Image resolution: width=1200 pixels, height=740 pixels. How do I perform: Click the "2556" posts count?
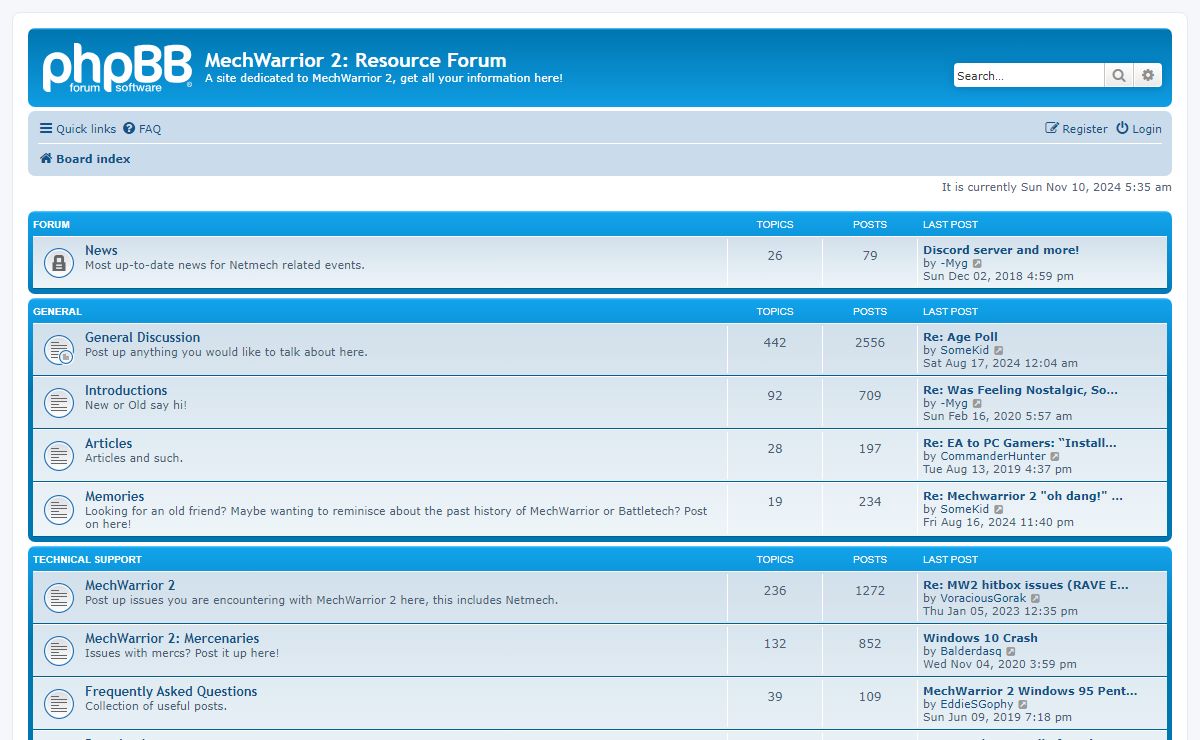(870, 342)
